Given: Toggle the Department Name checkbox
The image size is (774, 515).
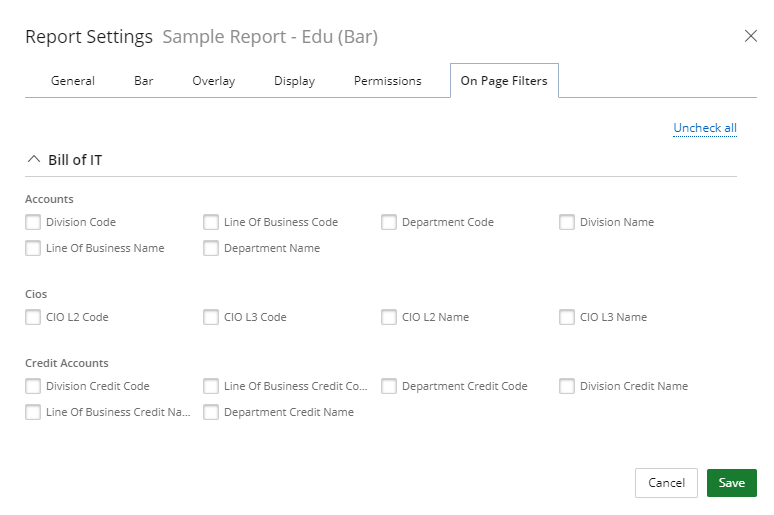Looking at the screenshot, I should point(211,248).
